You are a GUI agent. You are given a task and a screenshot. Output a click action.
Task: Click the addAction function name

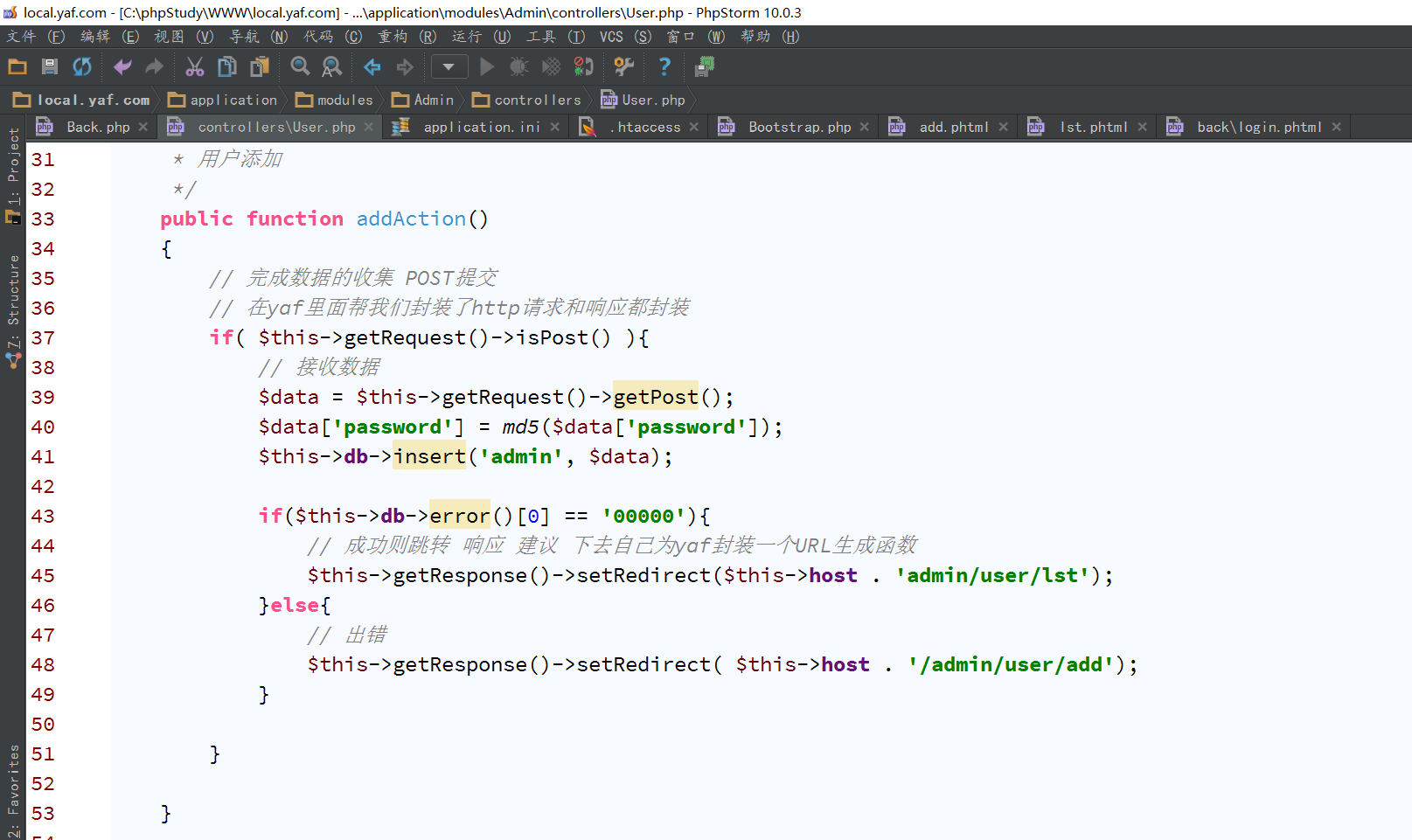tap(411, 219)
